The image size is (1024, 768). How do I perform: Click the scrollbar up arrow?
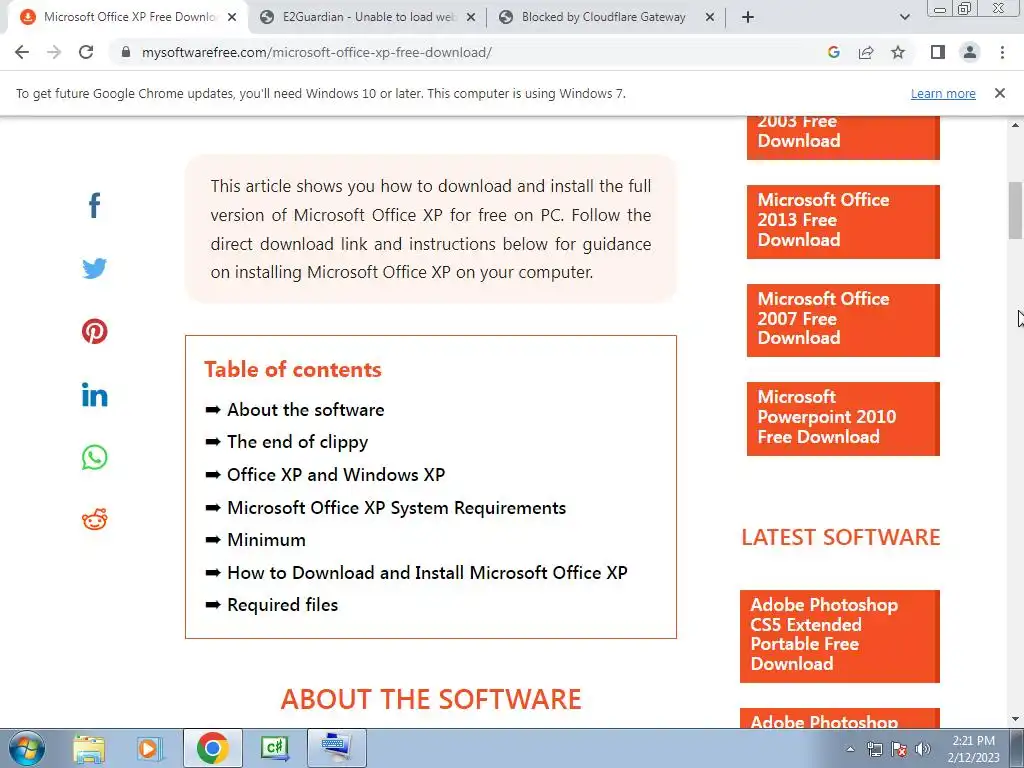click(1015, 125)
